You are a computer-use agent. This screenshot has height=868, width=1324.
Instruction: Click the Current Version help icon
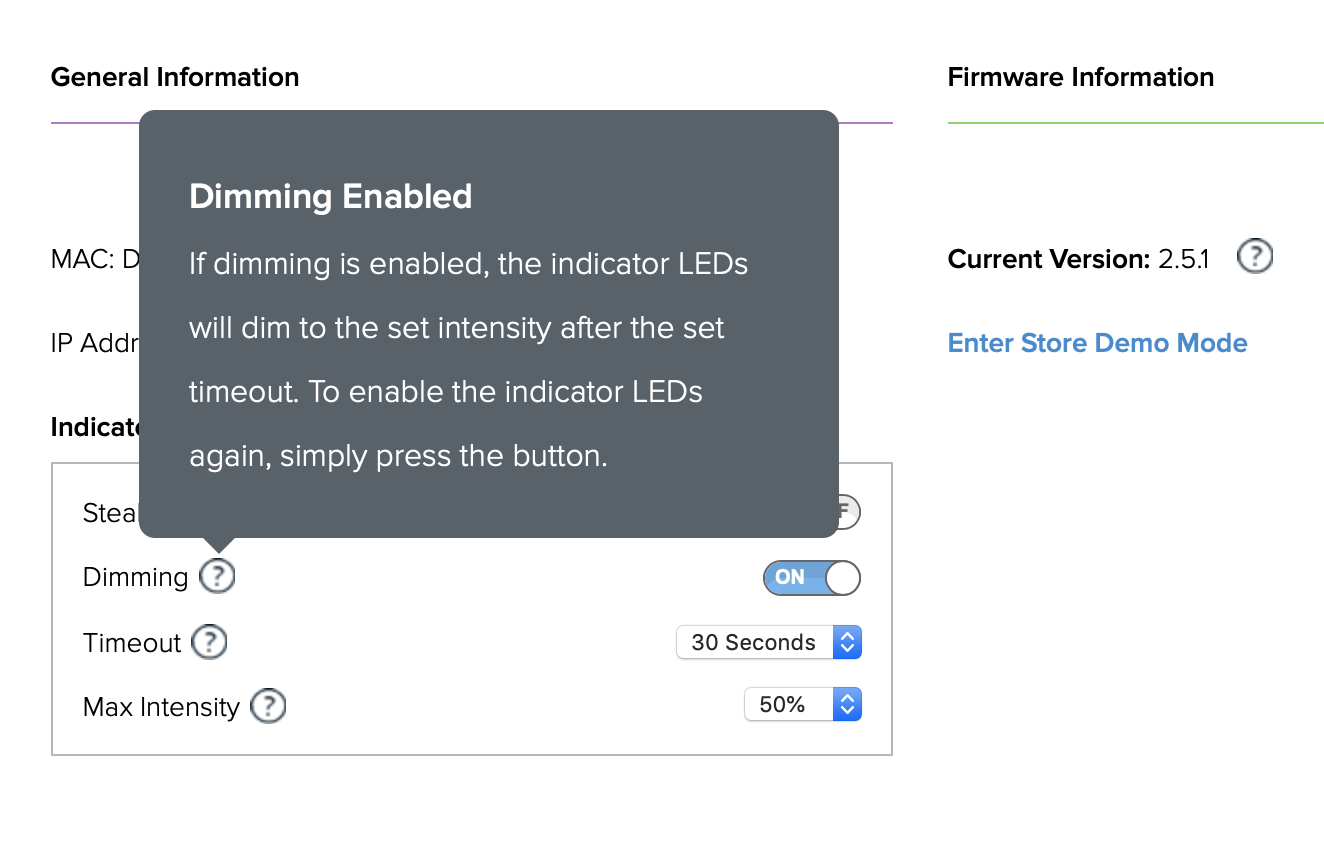tap(1255, 258)
